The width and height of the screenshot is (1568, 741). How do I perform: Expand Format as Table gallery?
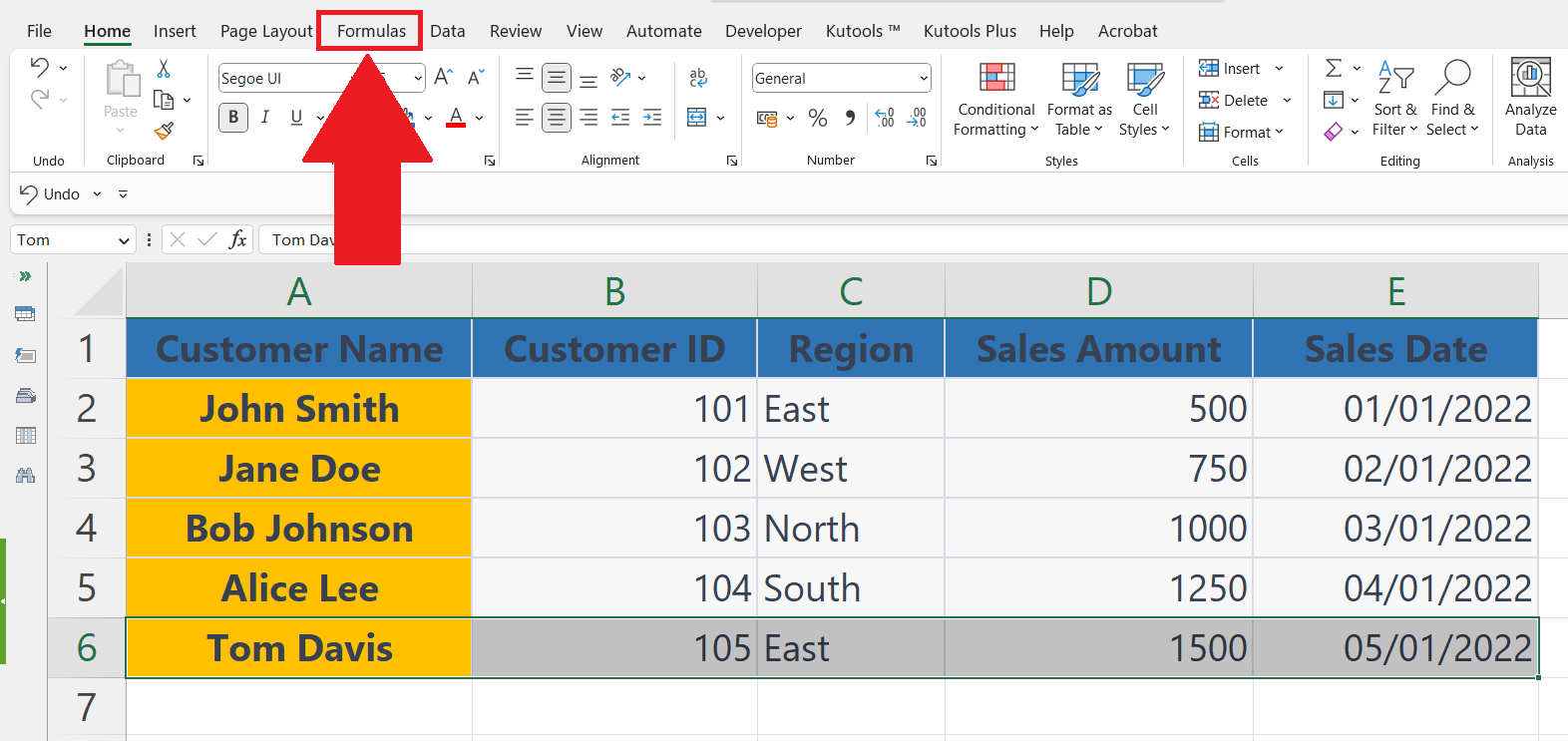1079,99
